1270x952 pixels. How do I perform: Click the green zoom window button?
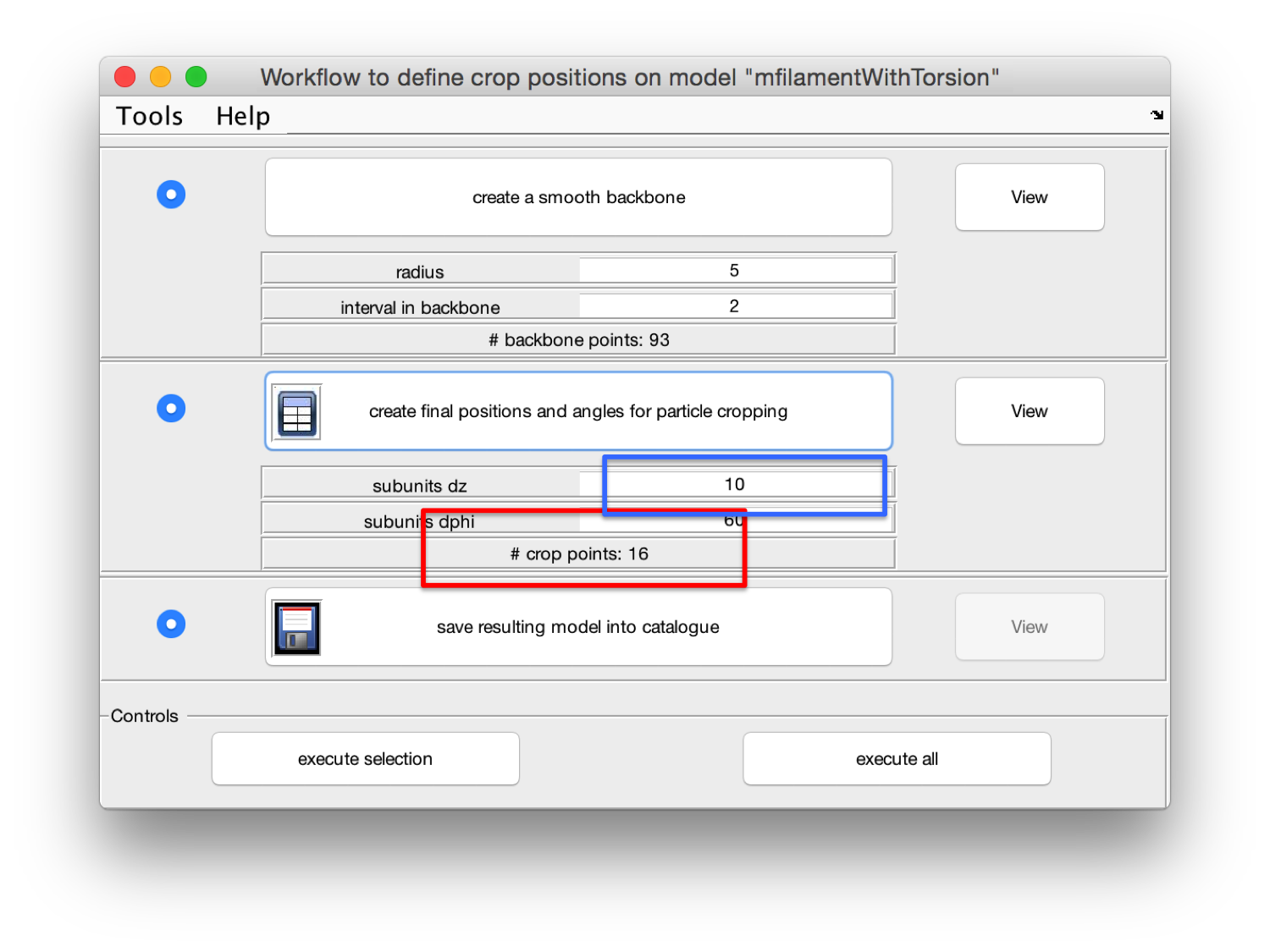[196, 77]
